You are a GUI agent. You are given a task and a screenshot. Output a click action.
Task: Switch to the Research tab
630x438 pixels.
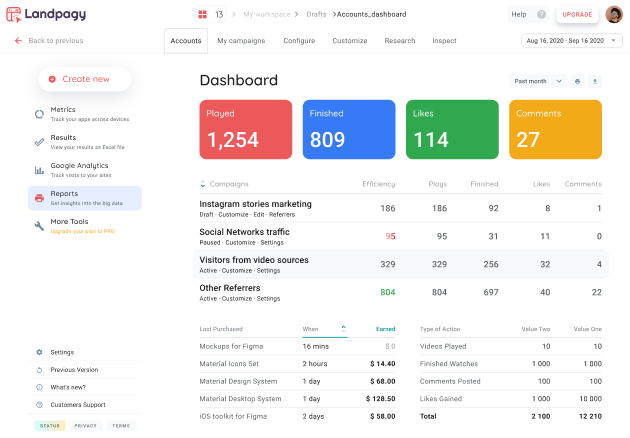(400, 41)
